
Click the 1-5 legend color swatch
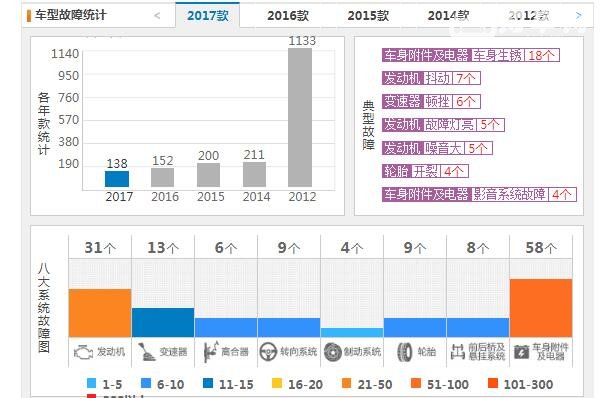coord(91,383)
